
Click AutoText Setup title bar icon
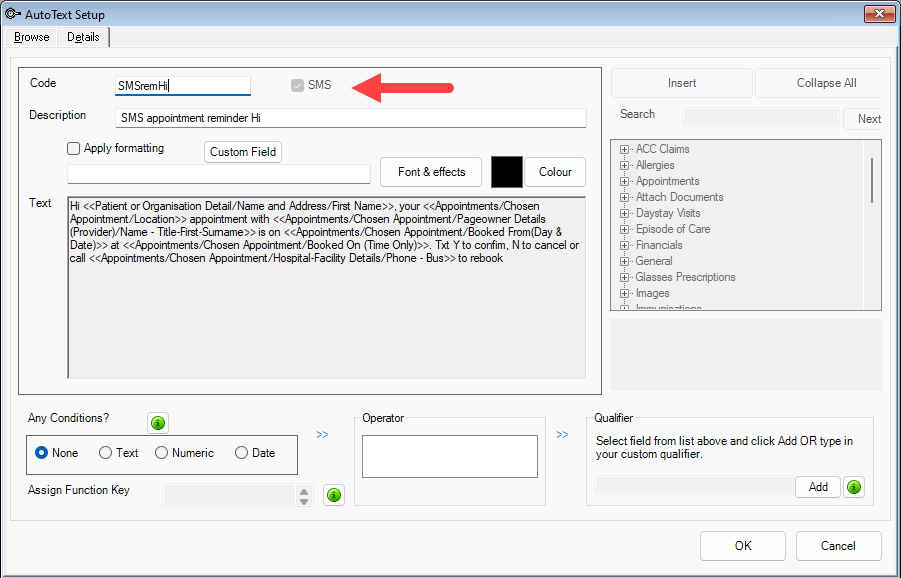tap(13, 14)
